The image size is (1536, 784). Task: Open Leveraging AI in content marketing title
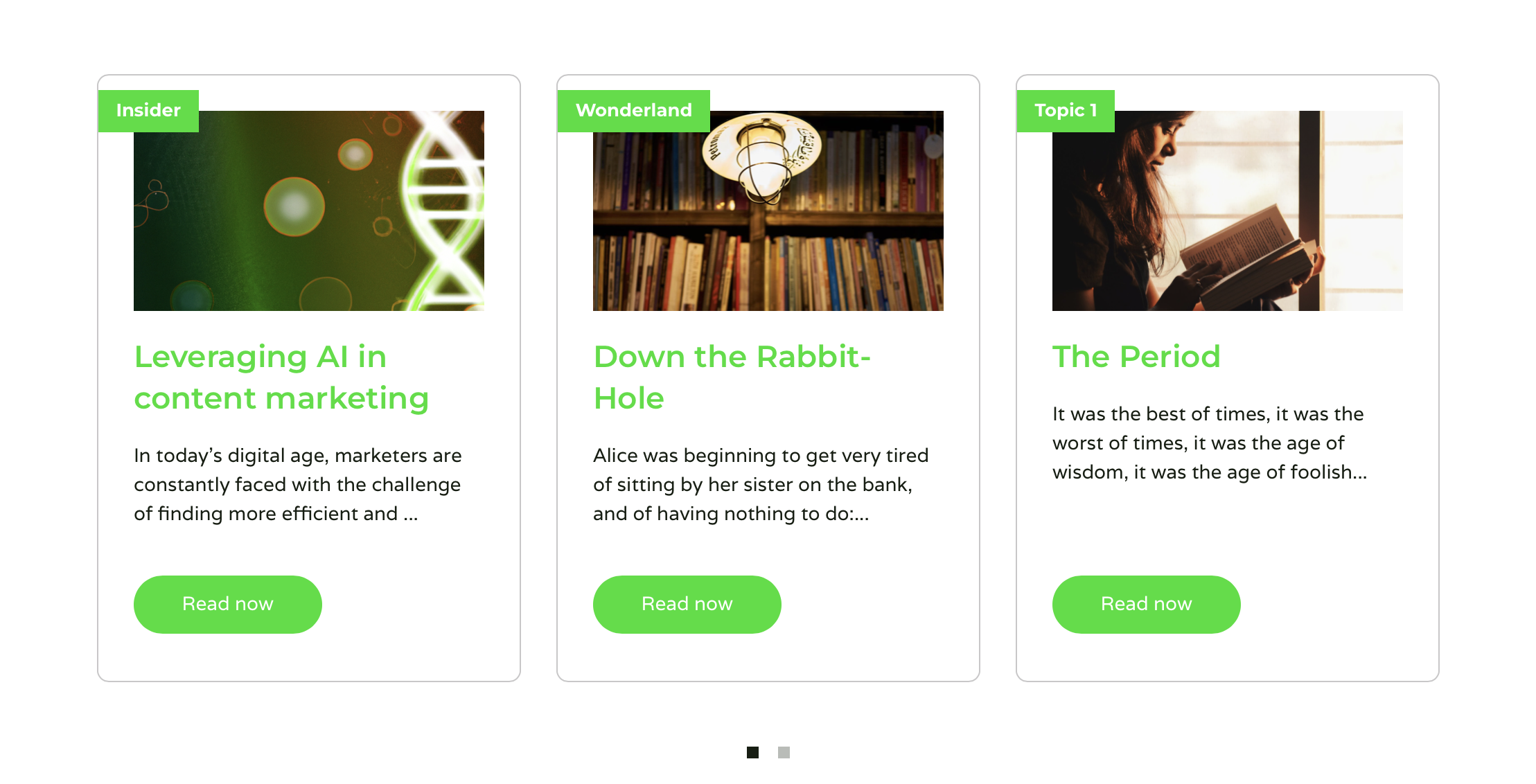(x=281, y=377)
